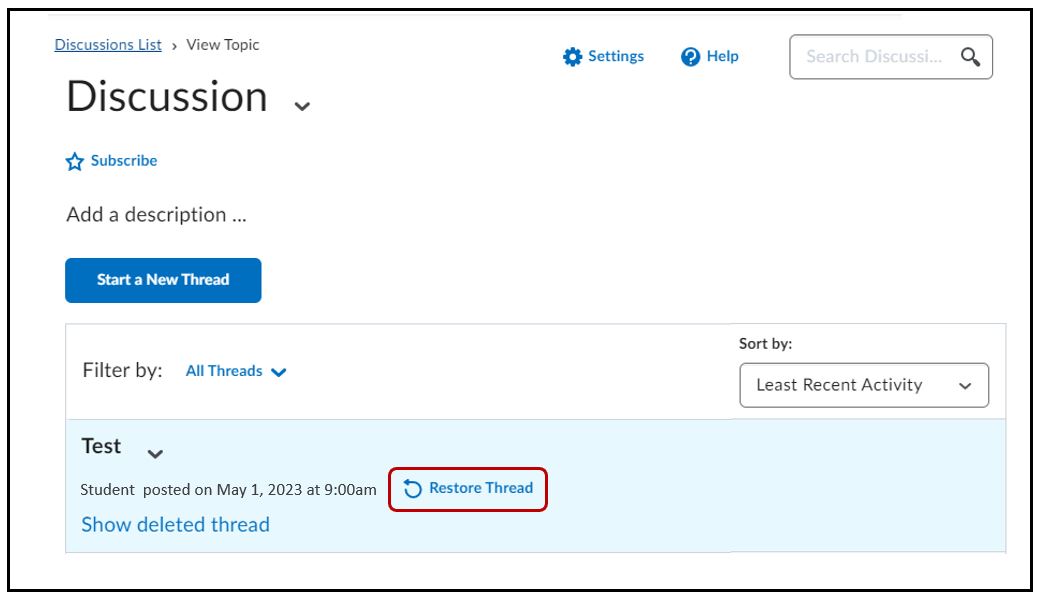The image size is (1042, 602).
Task: Focus the Search Discussions input field
Action: pos(874,57)
